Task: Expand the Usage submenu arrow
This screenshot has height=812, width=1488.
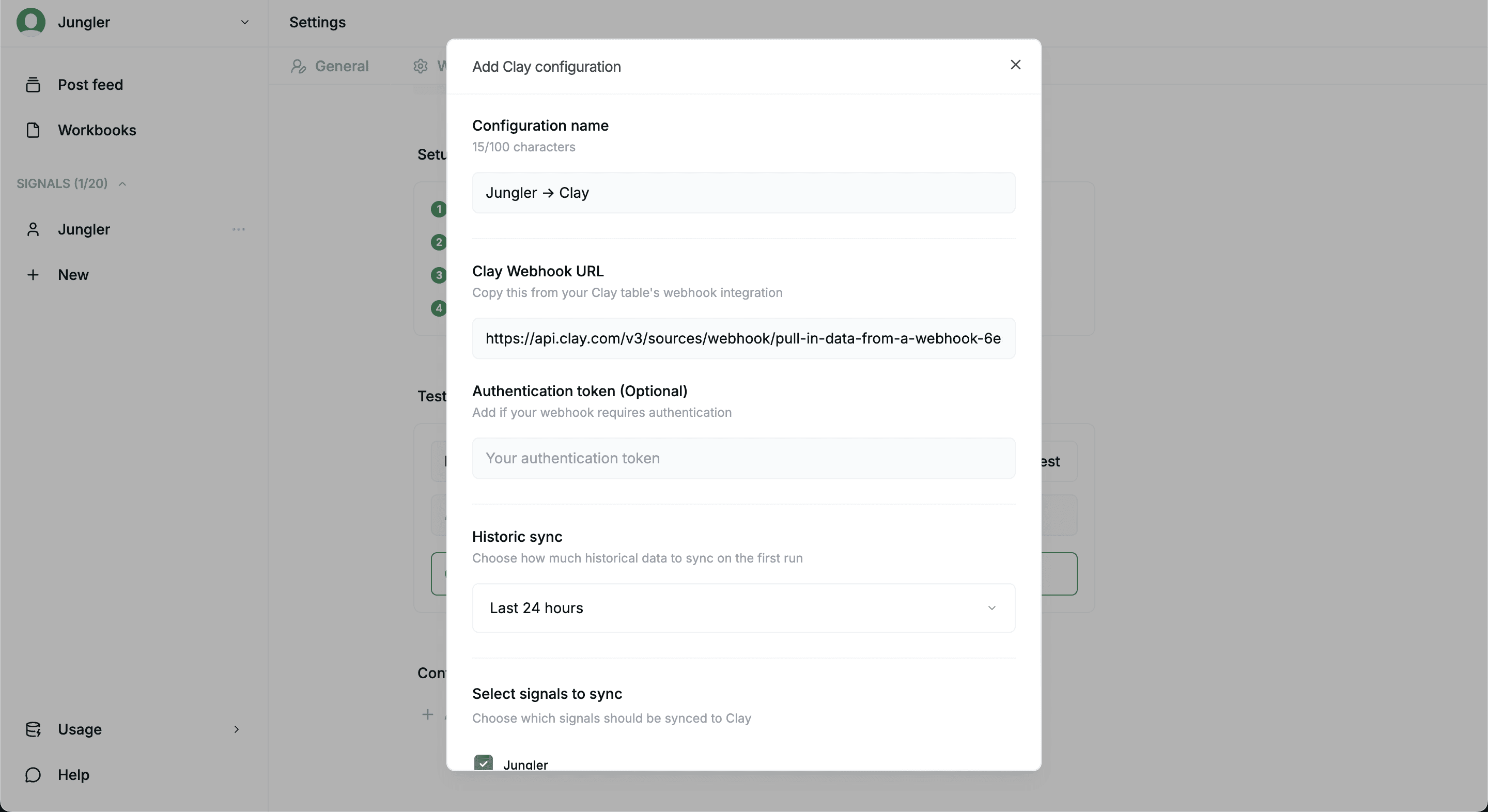Action: (x=236, y=729)
